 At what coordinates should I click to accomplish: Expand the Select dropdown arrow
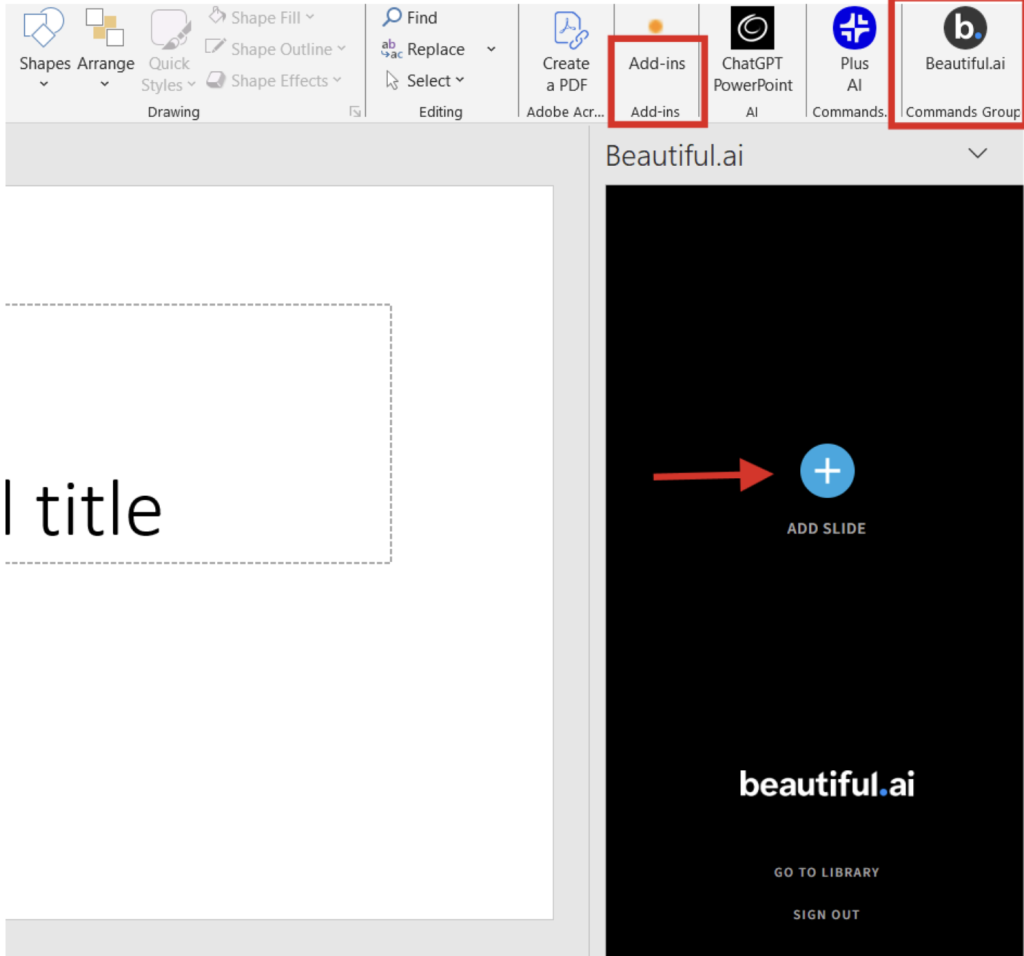pos(460,80)
